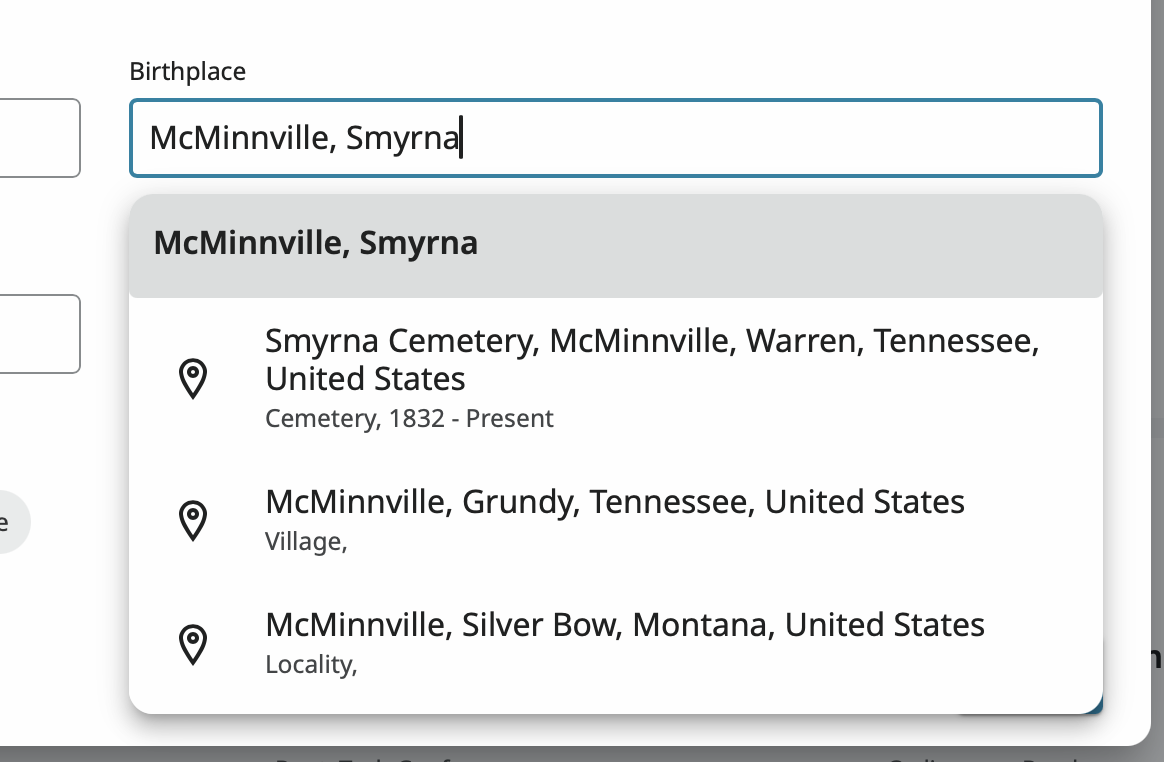1164x762 pixels.
Task: Choose Smyrna Cemetery, McMinnville, Warren, Tennessee suggestion
Action: (x=652, y=360)
